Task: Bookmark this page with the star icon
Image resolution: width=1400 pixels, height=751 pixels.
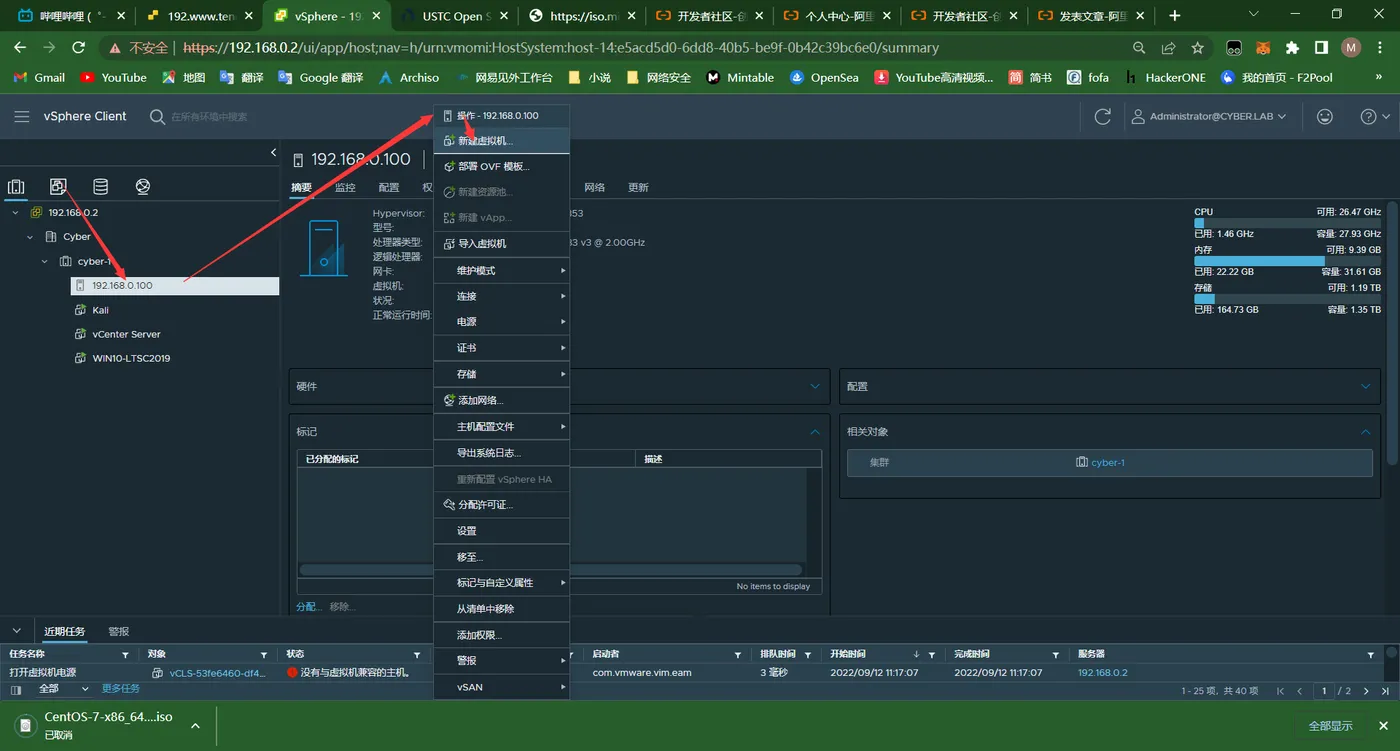Action: [1197, 48]
